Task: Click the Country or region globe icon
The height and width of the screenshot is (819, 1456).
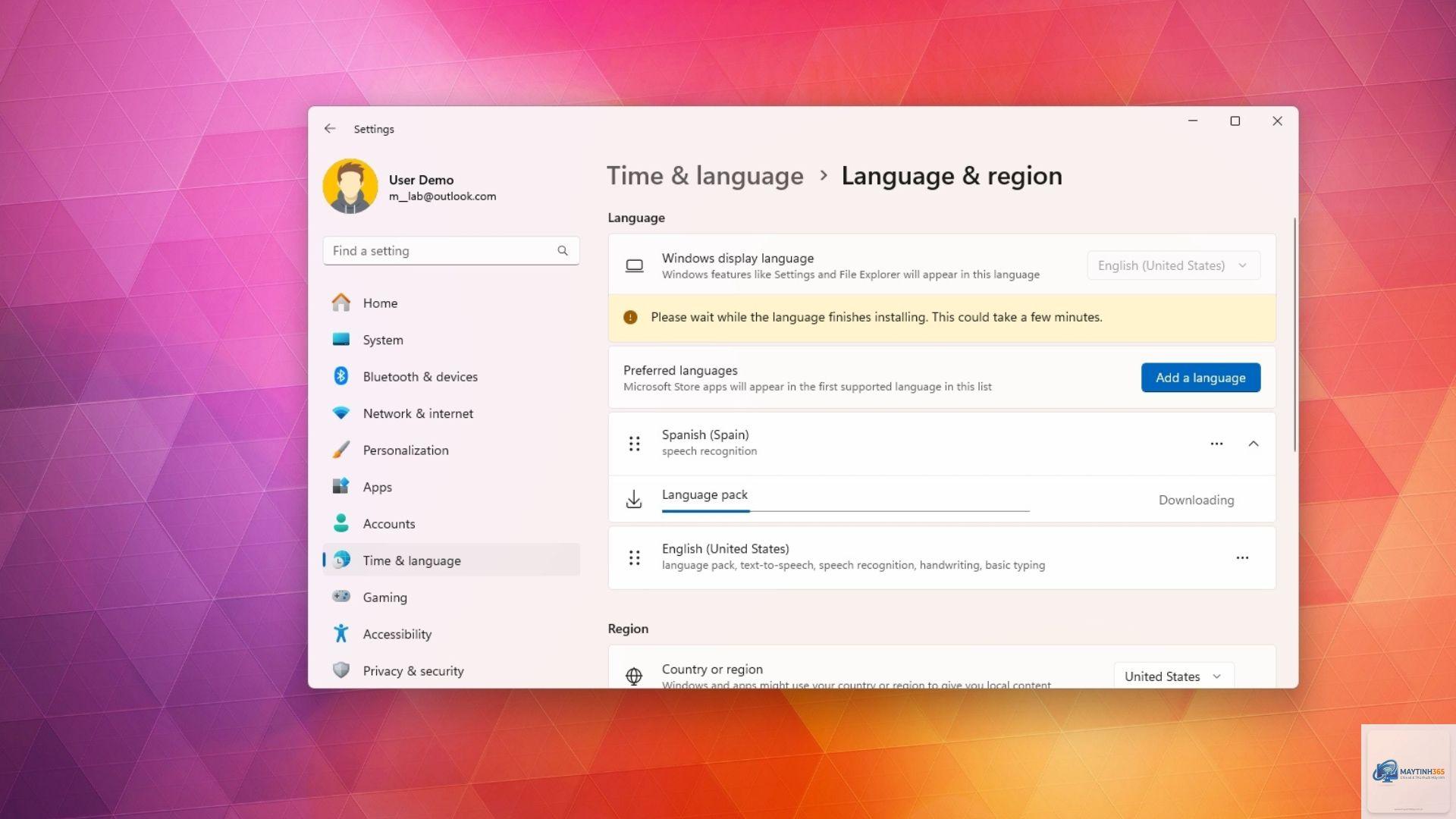Action: [x=634, y=676]
